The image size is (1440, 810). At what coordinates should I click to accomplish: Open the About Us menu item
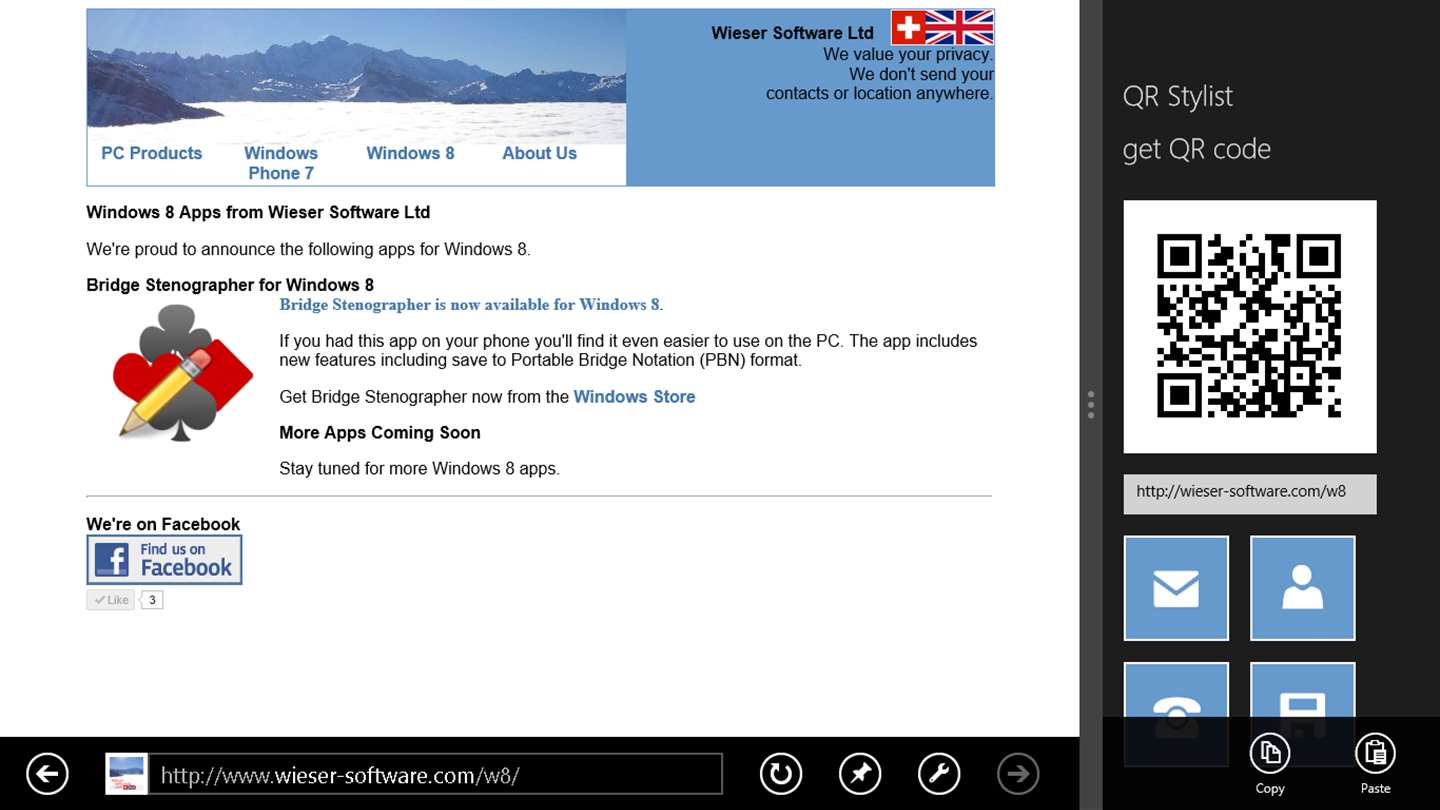pos(539,153)
